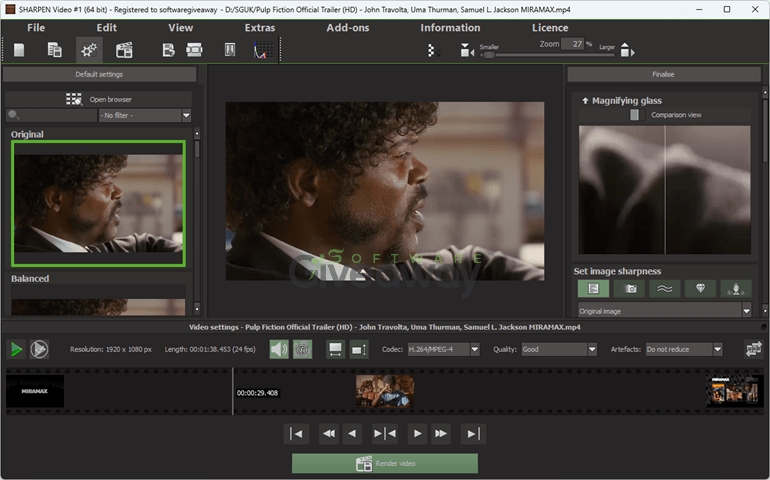Open the settings gears toolbar icon
Viewport: 770px width, 480px height.
89,50
